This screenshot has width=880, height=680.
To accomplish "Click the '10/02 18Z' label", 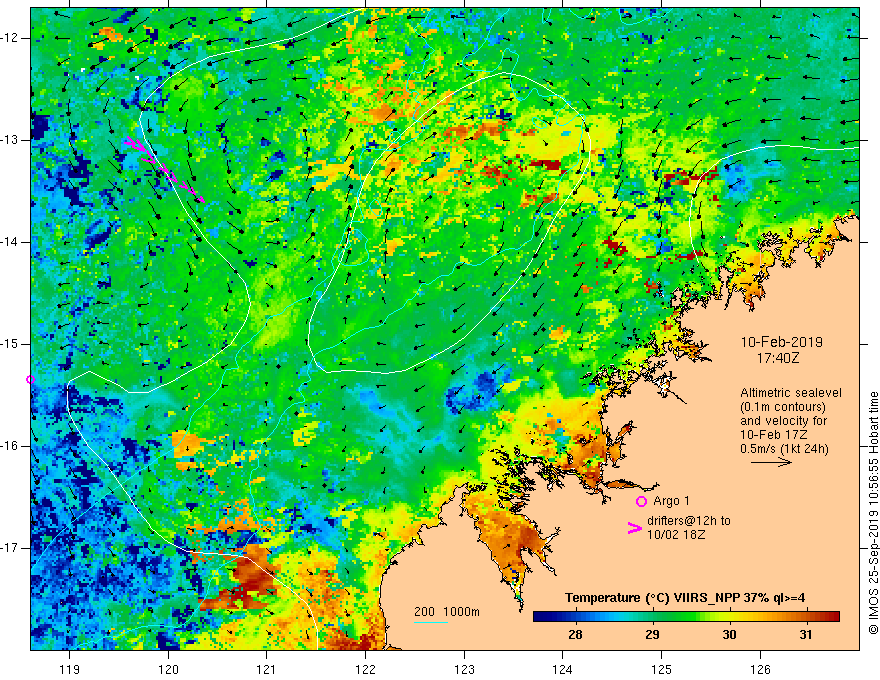I will 676,535.
